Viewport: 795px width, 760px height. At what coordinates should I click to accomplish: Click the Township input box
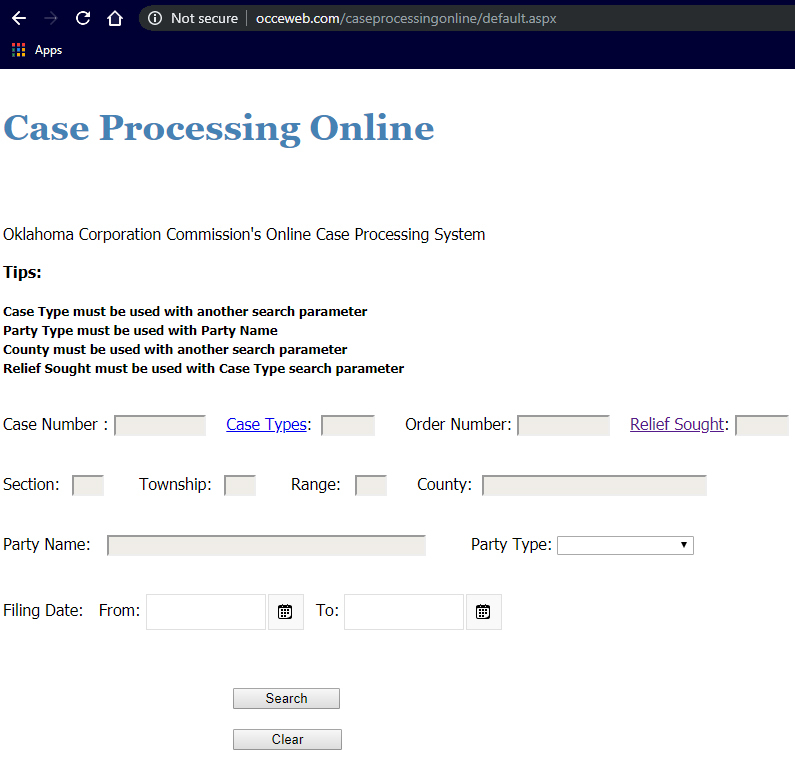240,485
